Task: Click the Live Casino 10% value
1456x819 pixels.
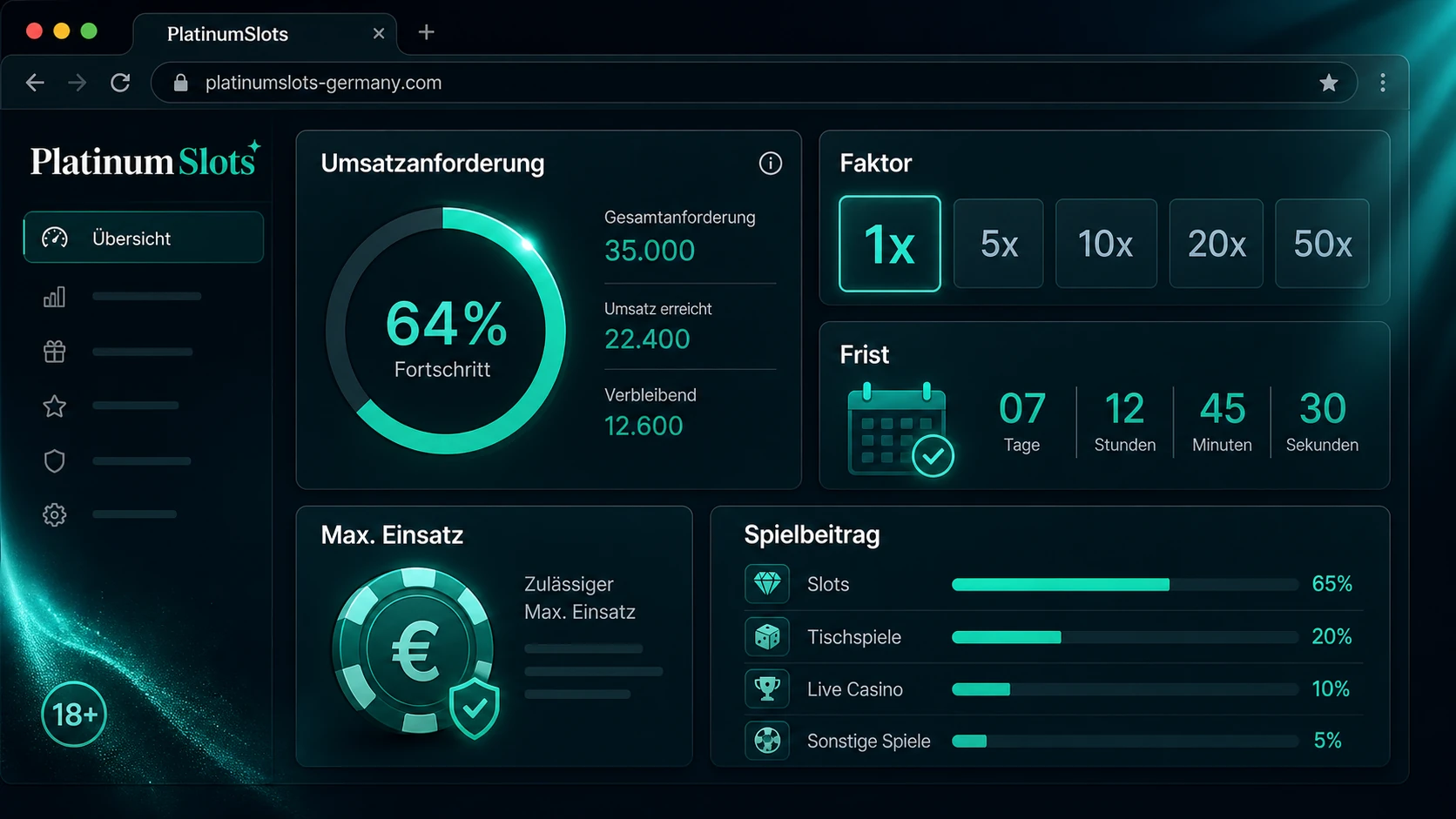Action: (x=1331, y=689)
